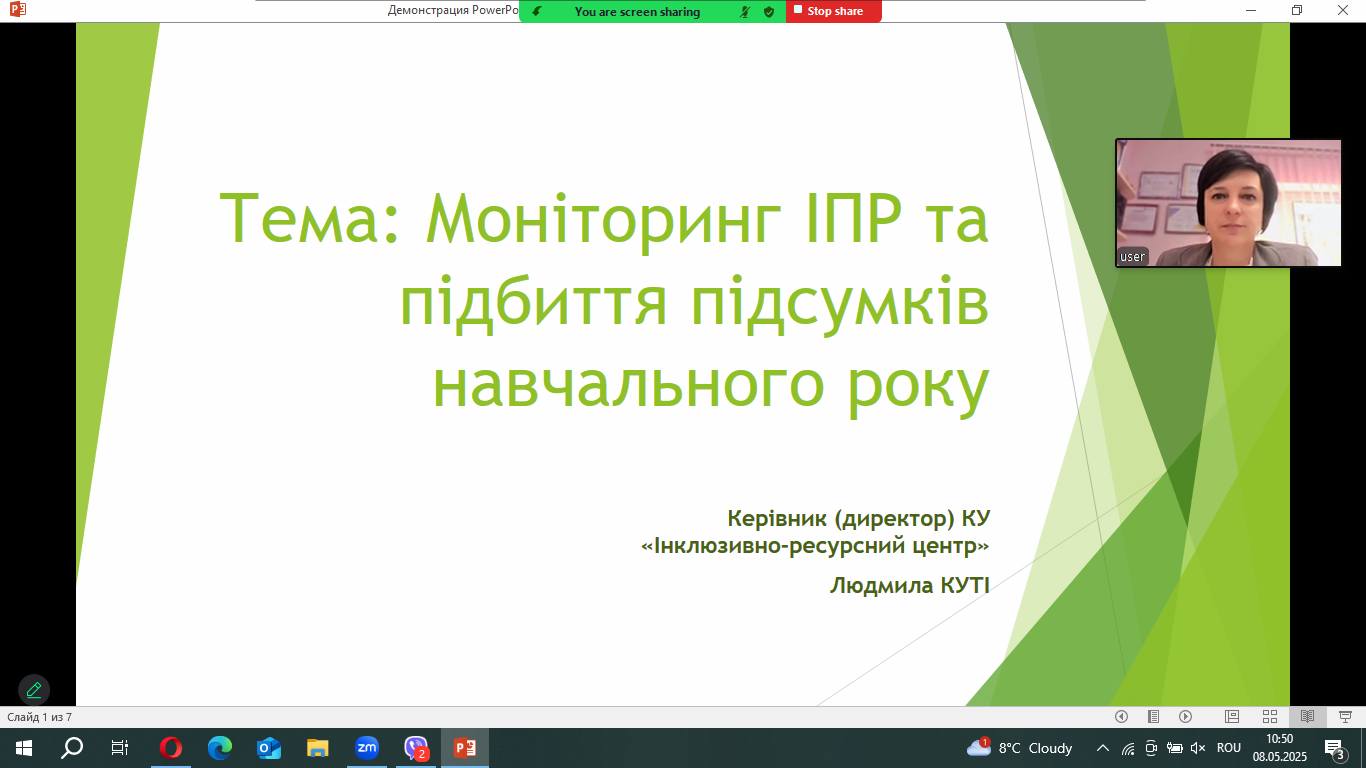
Task: Go to the previous slide
Action: (x=1121, y=716)
